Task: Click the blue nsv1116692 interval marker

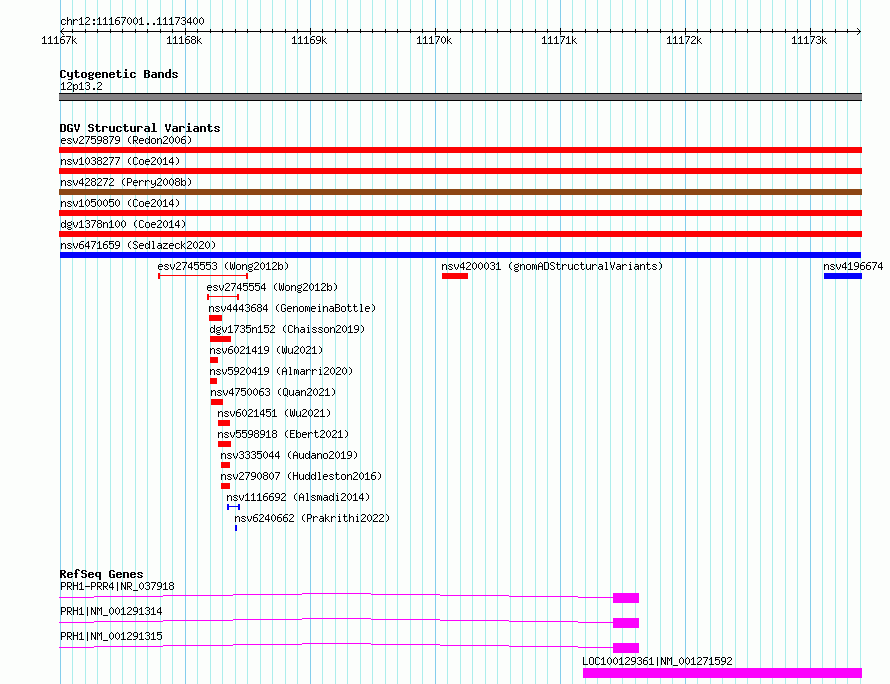Action: coord(233,507)
